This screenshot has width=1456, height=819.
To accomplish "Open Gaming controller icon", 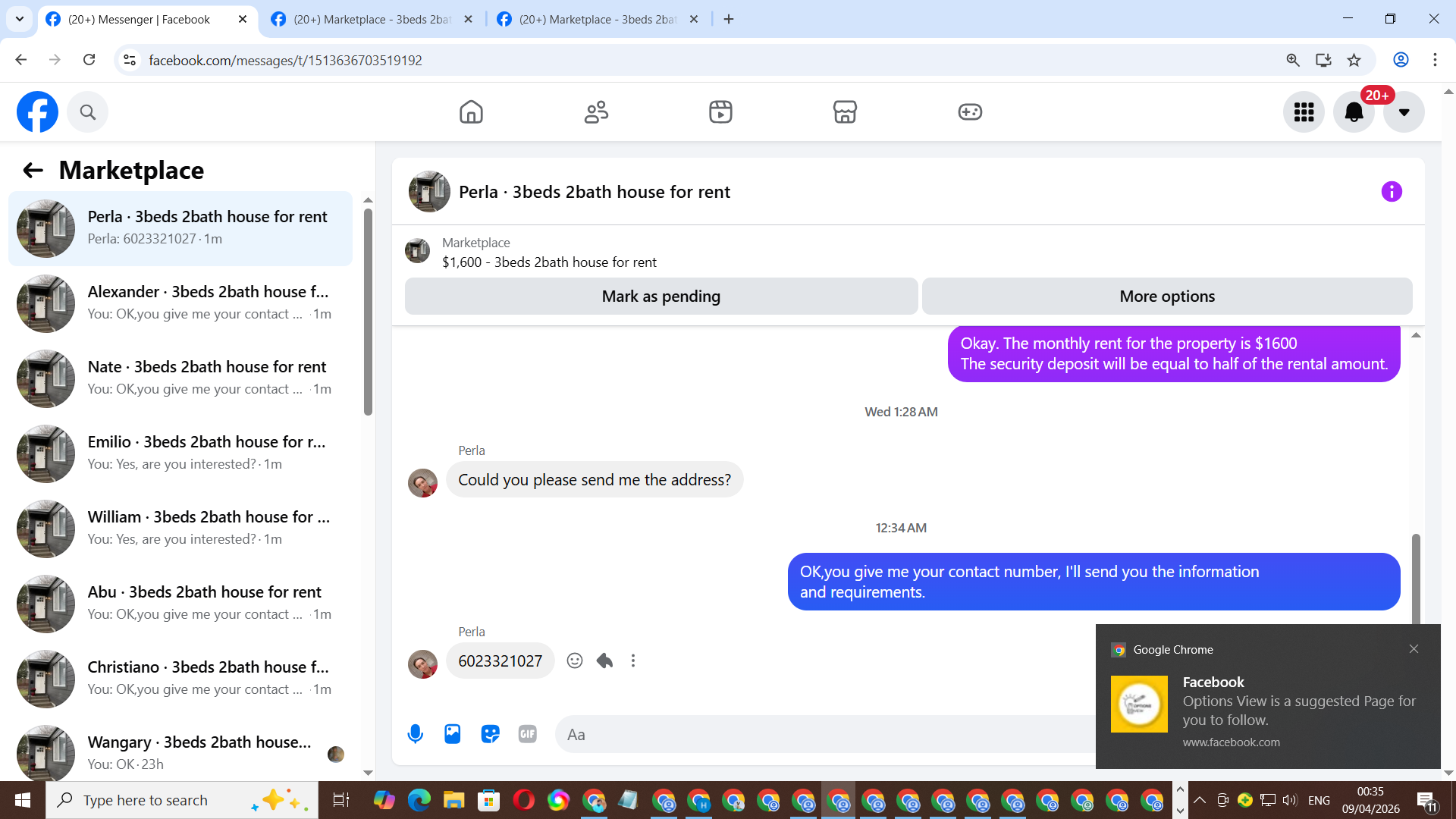I will (970, 112).
